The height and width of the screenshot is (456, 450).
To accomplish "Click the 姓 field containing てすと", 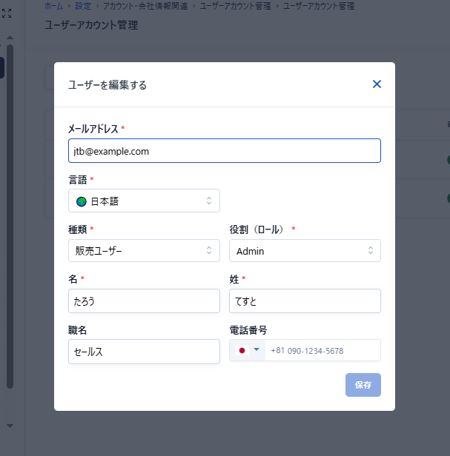I will click(305, 301).
